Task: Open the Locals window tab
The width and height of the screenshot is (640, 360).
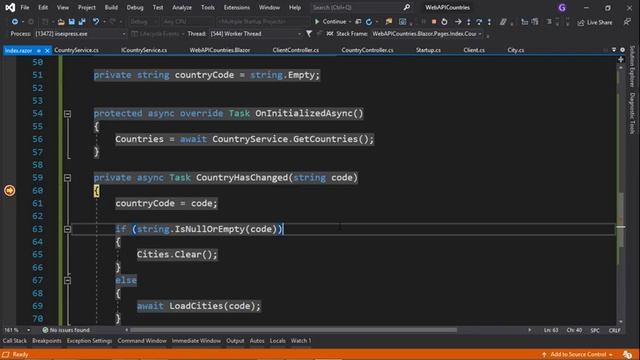Action: [277, 341]
